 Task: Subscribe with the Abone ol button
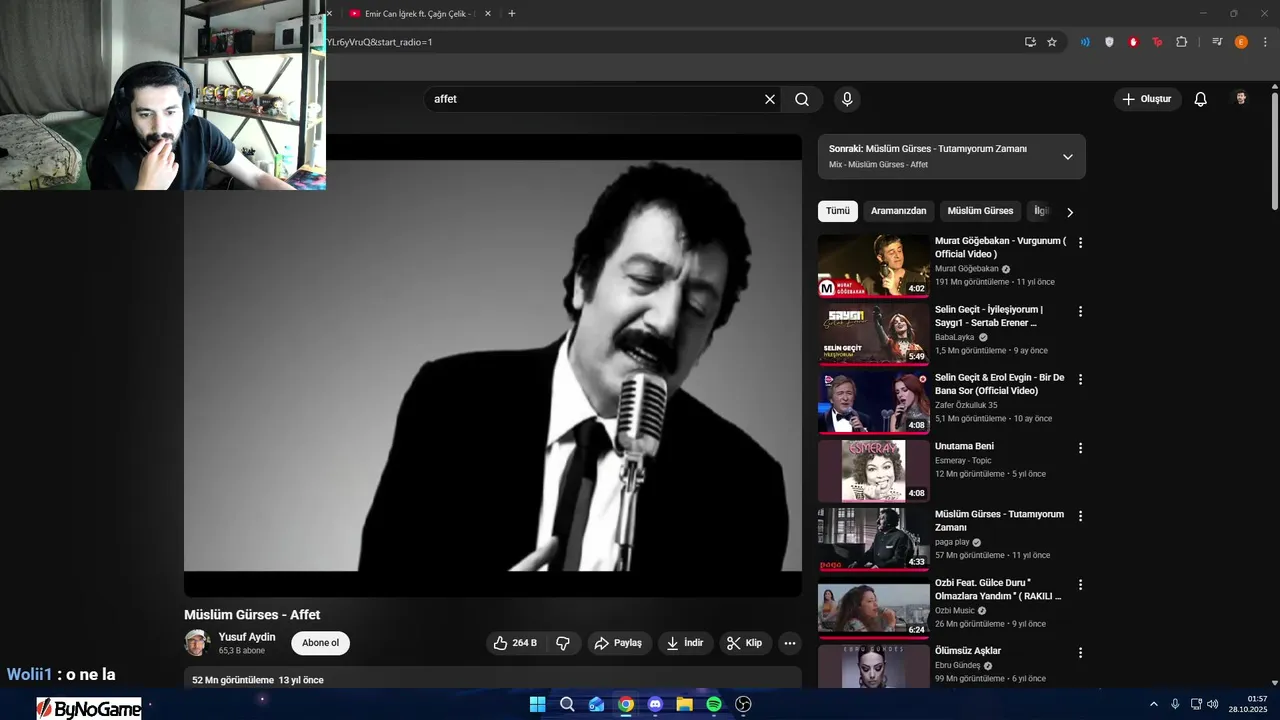(320, 643)
